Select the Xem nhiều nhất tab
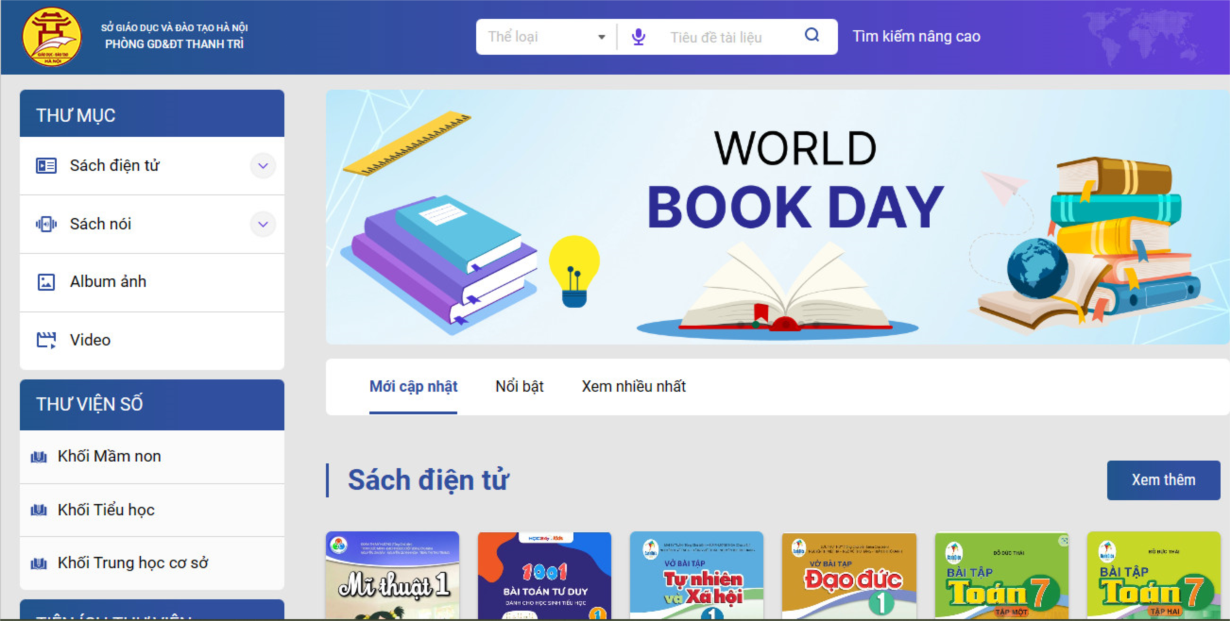Screen dimensions: 1230x621 [633, 386]
